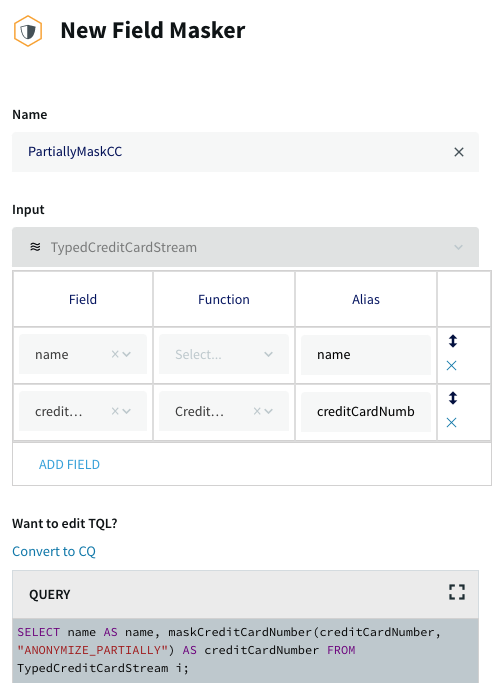Viewport: 502px width, 683px height.
Task: Clear the PartiallyMaskCC name field
Action: coord(458,152)
